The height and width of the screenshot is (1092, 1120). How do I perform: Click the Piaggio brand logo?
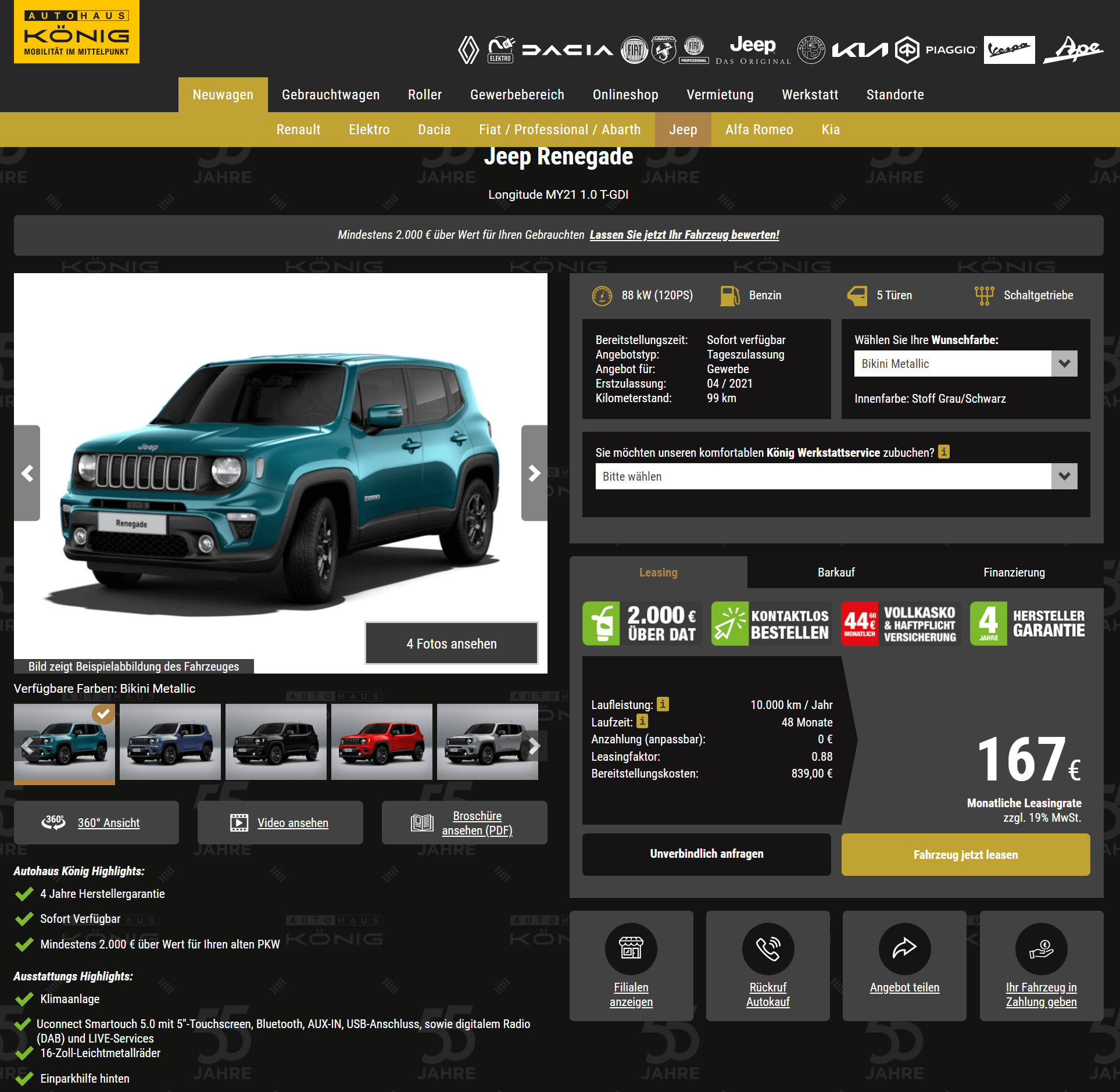[x=936, y=50]
